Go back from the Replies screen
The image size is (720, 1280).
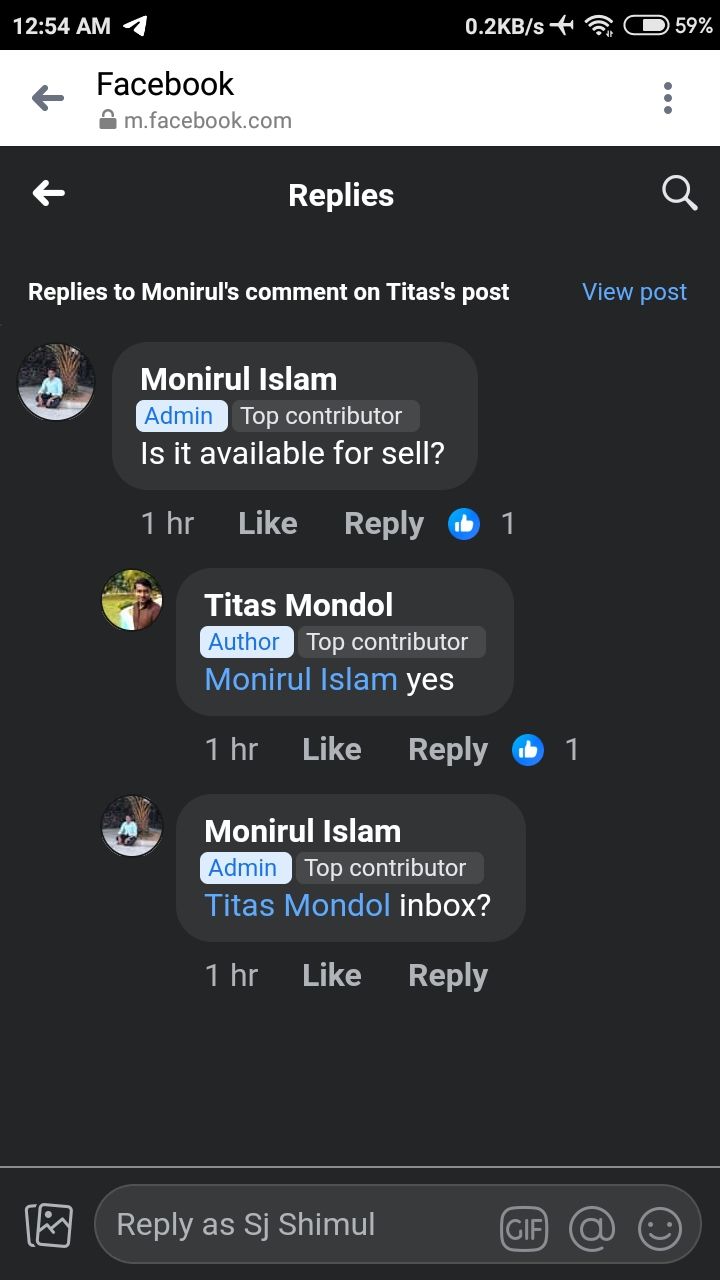pos(48,194)
